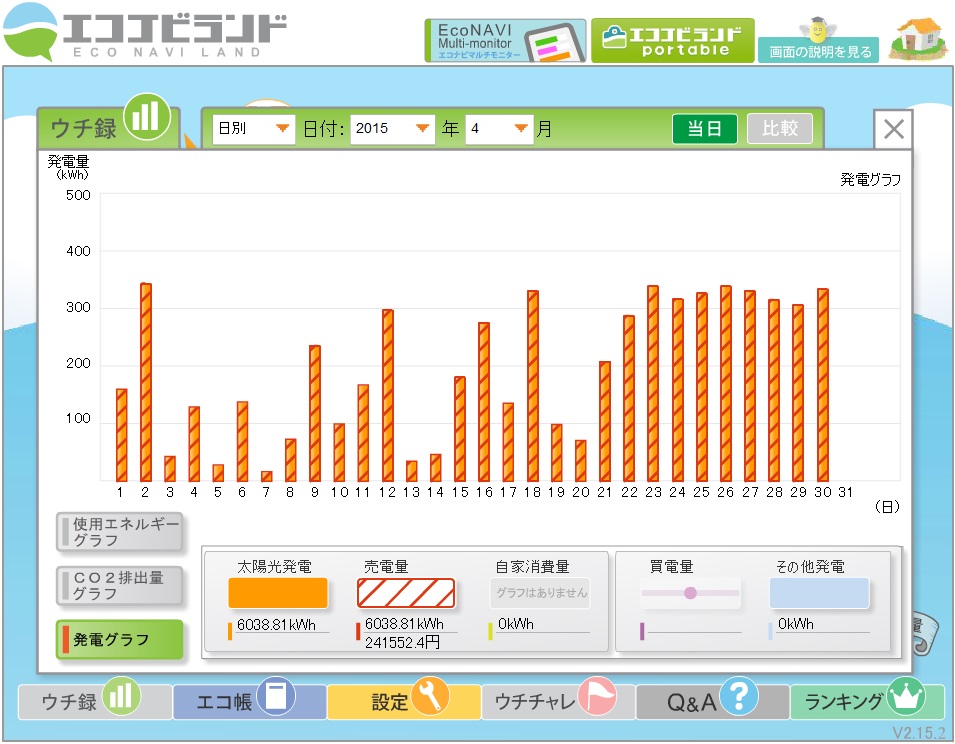The width and height of the screenshot is (955, 744).
Task: Click the bar for day 12
Action: tap(387, 396)
